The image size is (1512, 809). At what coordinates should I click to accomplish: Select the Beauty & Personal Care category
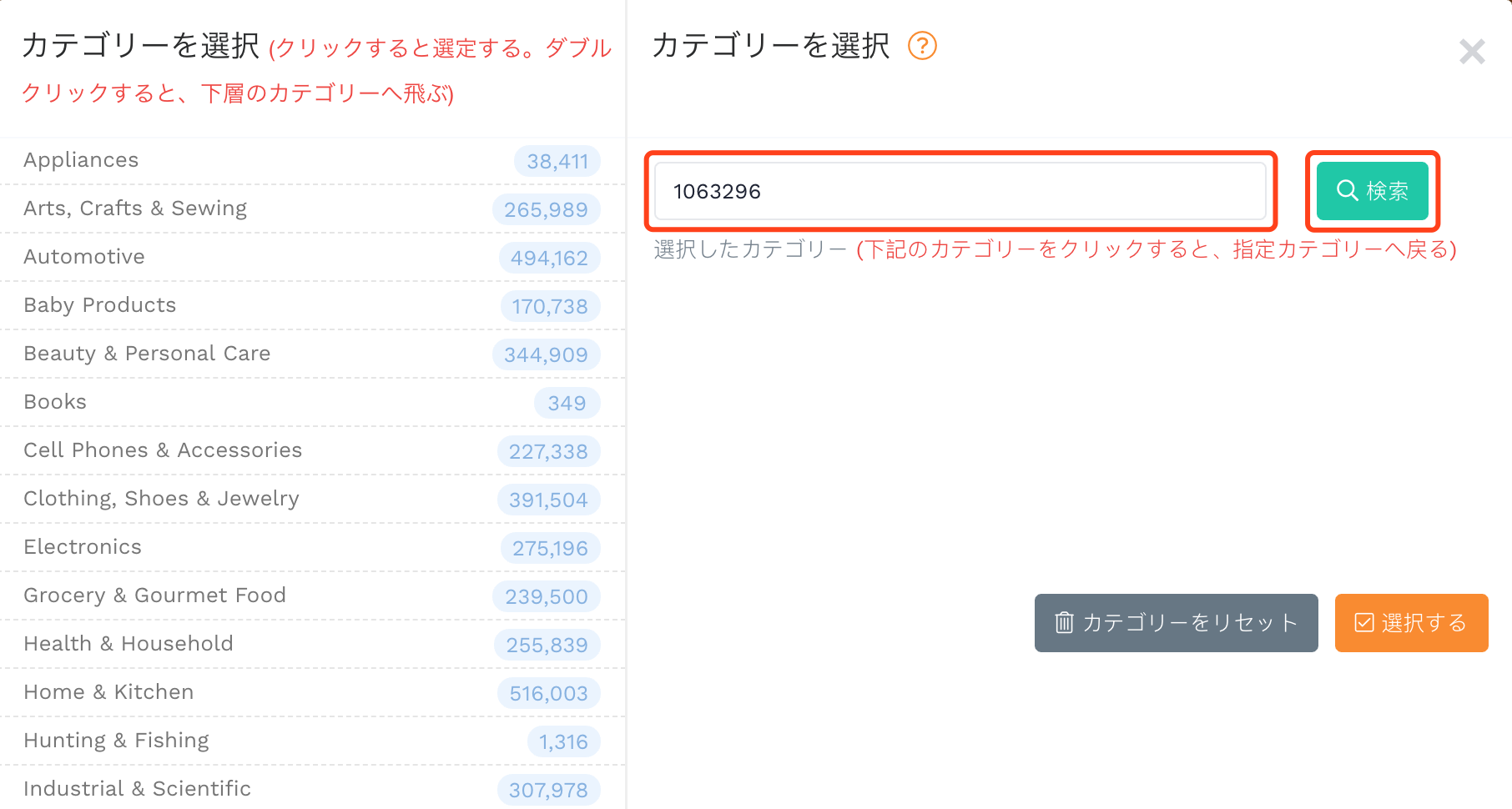313,354
